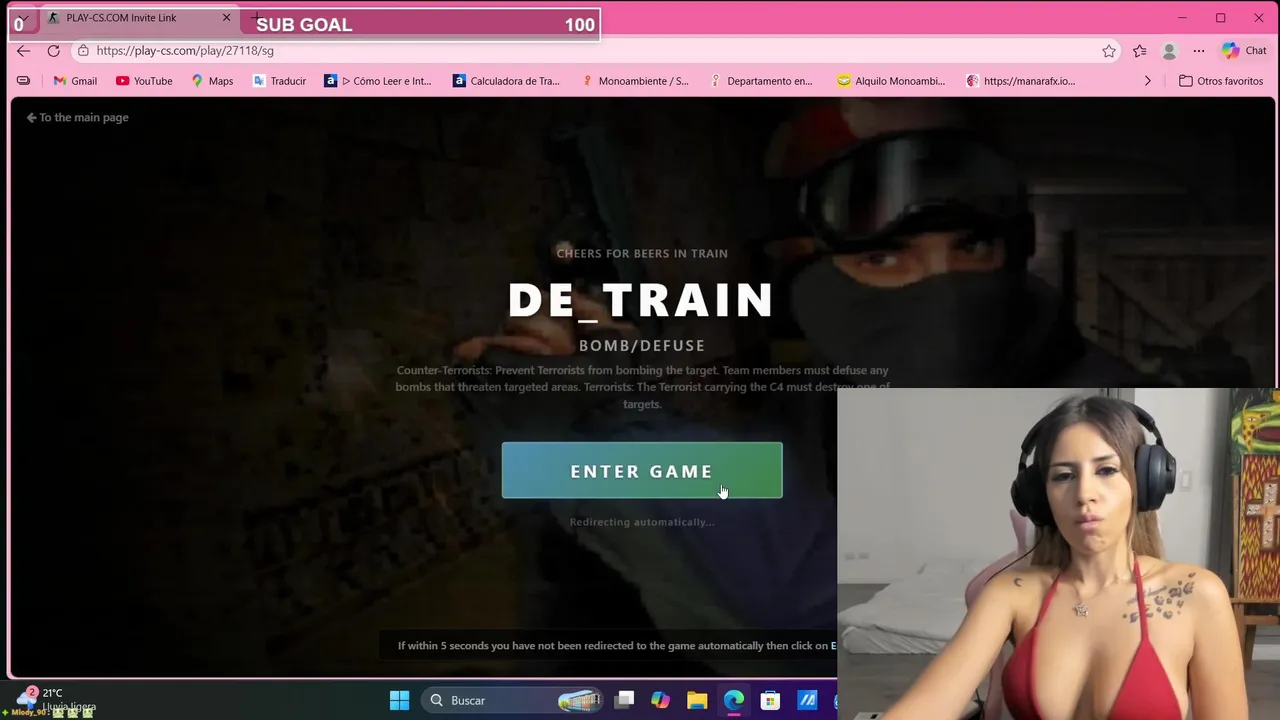The width and height of the screenshot is (1280, 720).
Task: Open Cómo Leer e Int... bookmark
Action: [x=378, y=81]
